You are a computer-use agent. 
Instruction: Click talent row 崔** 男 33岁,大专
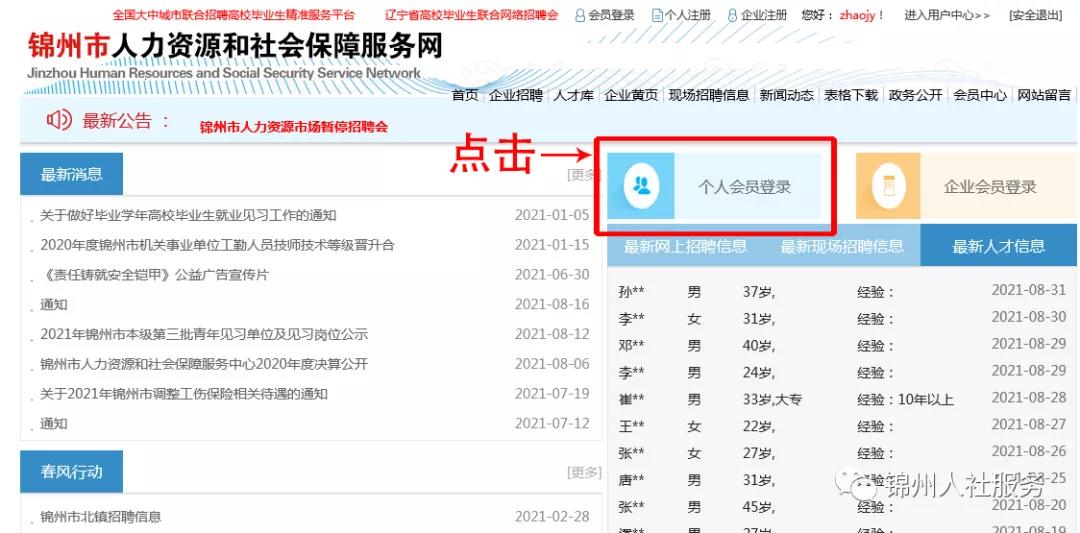coord(842,399)
